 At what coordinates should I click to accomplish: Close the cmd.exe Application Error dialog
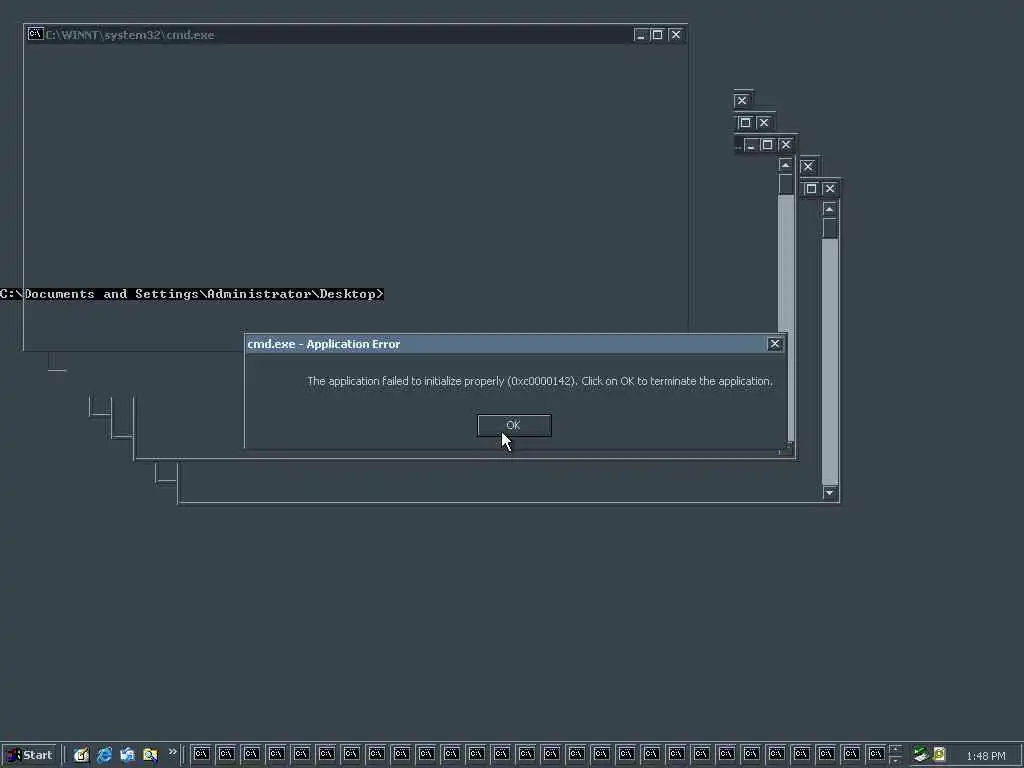point(775,344)
